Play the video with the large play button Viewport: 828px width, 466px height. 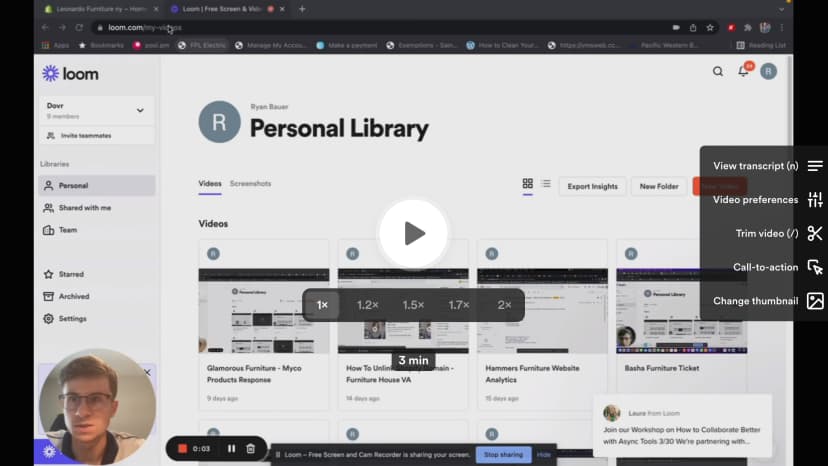pos(413,234)
